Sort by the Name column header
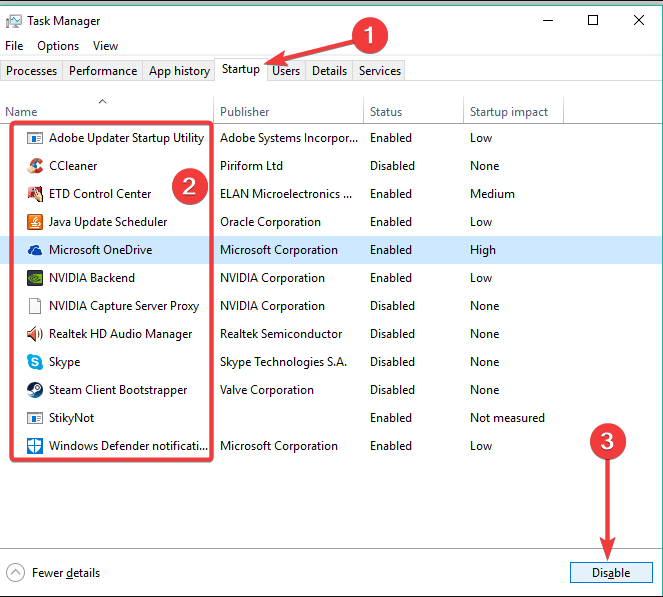 click(107, 112)
